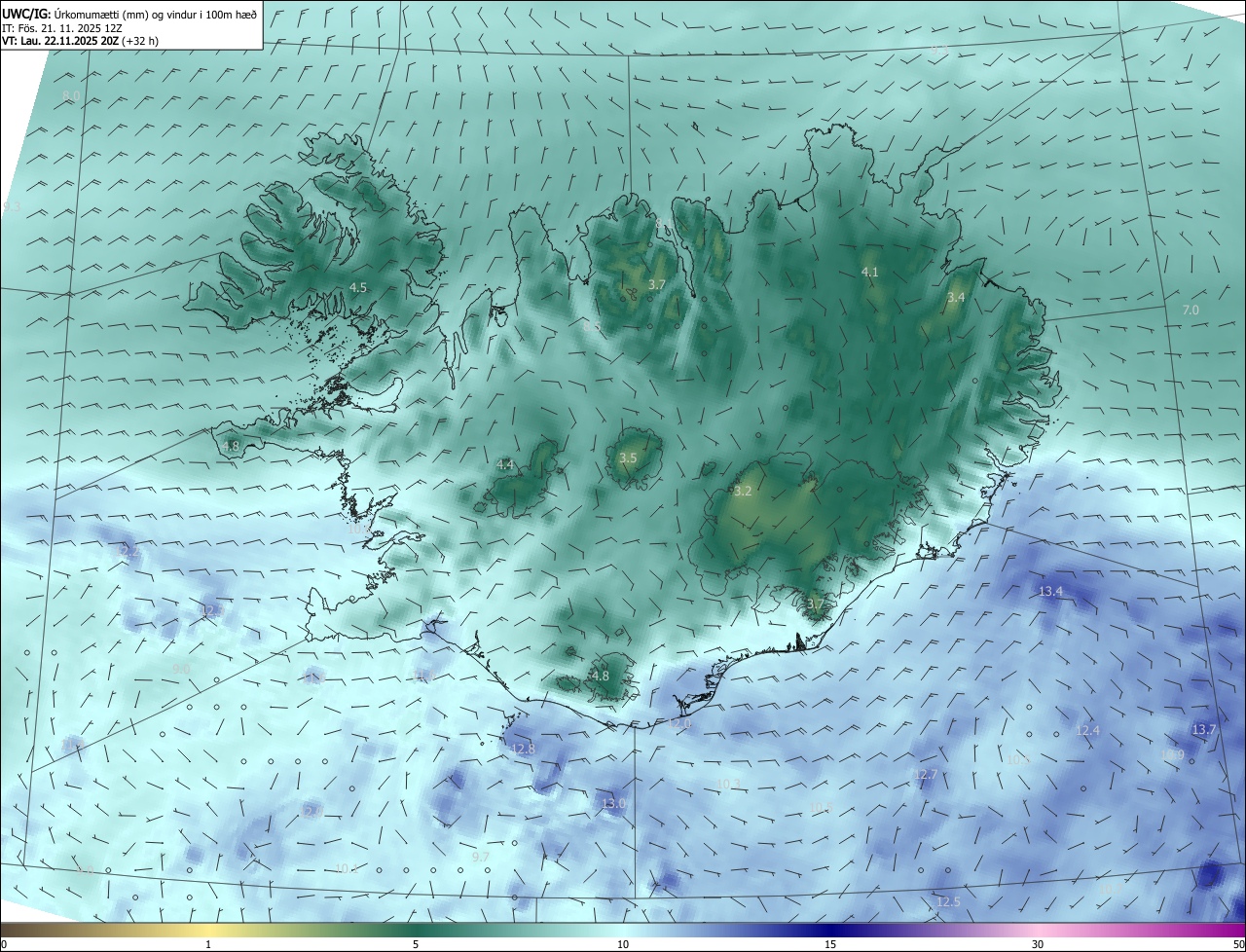
Task: Click the 7.0 value off the east coast
Action: (x=1191, y=310)
